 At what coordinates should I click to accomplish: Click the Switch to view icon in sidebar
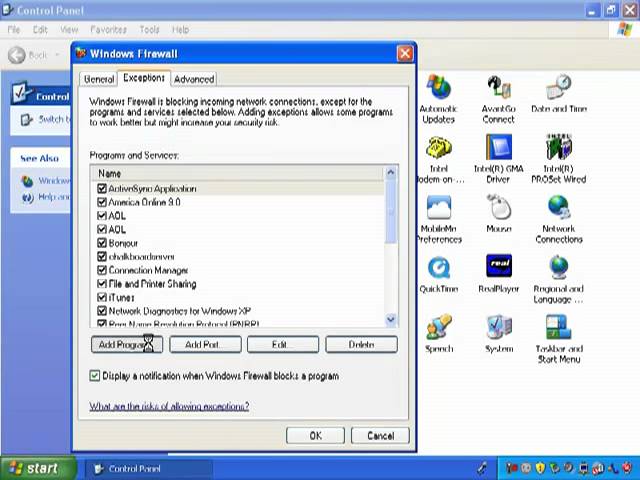tap(27, 120)
